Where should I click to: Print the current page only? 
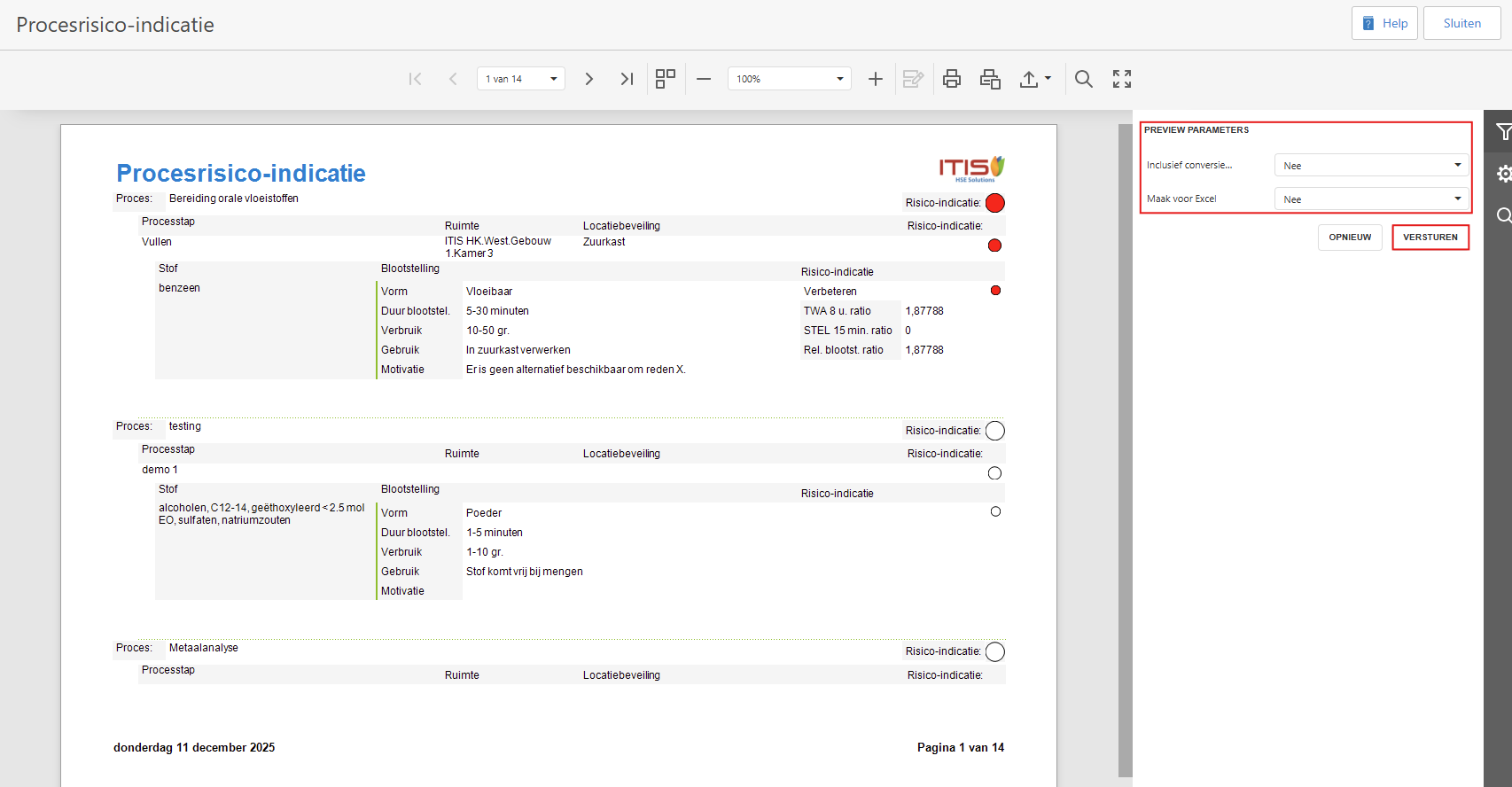pos(990,79)
